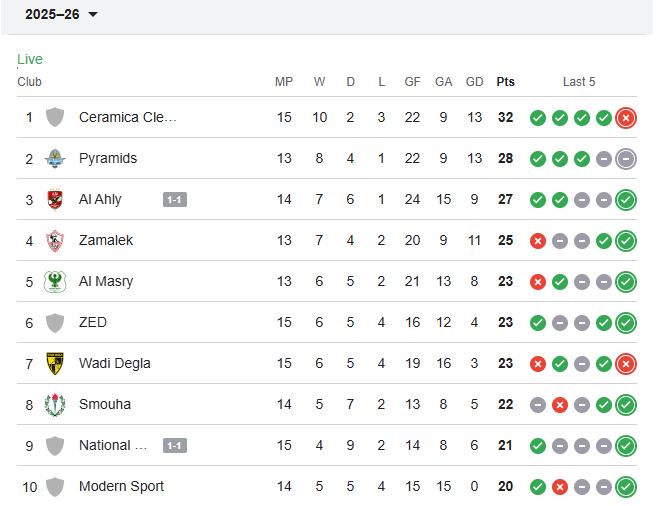Click the Ceramica Cleopatra placeholder shield icon
666x506 pixels.
[55, 117]
